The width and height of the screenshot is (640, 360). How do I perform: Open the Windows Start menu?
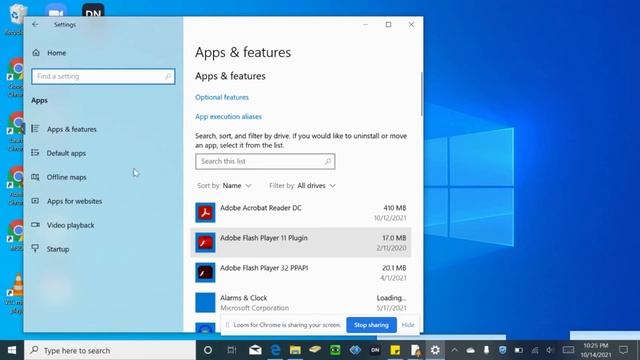[12, 350]
